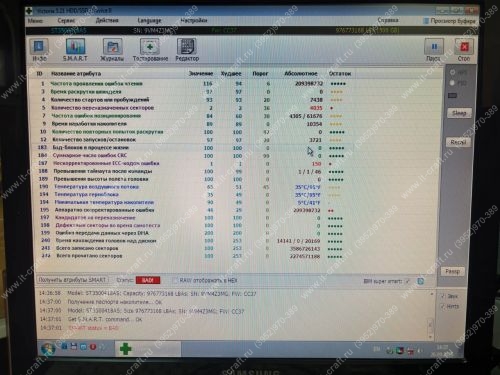Select attribute row 197 pending reallocation candidates
The image size is (500, 375).
click(x=195, y=218)
